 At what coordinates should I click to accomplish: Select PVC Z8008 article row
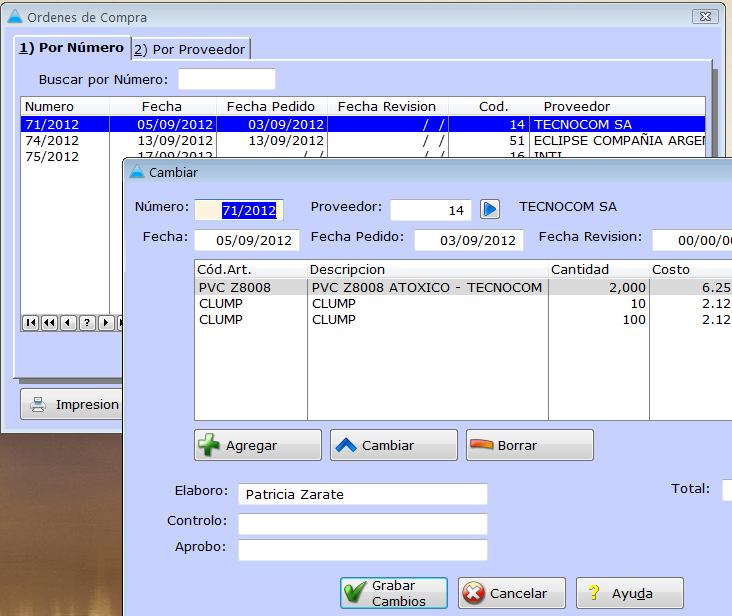[462, 287]
